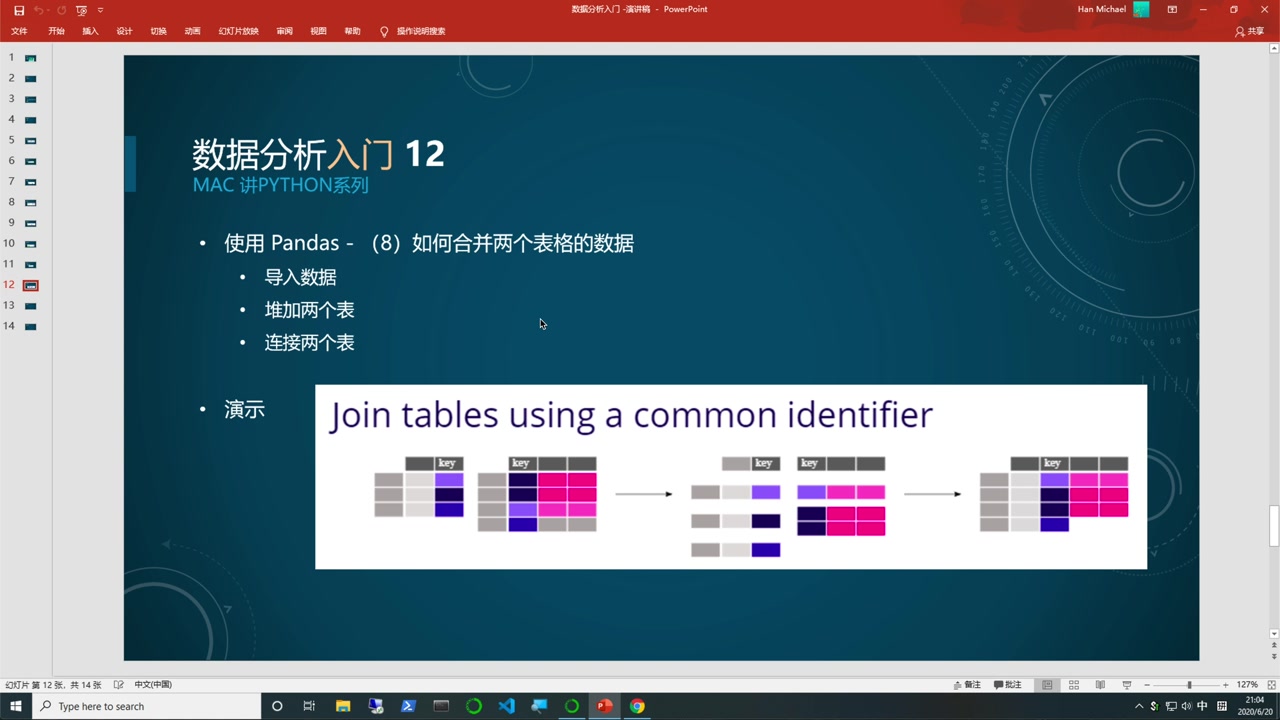The image size is (1280, 720).
Task: Switch to the 切换 (Transitions) ribbon tab
Action: tap(158, 31)
